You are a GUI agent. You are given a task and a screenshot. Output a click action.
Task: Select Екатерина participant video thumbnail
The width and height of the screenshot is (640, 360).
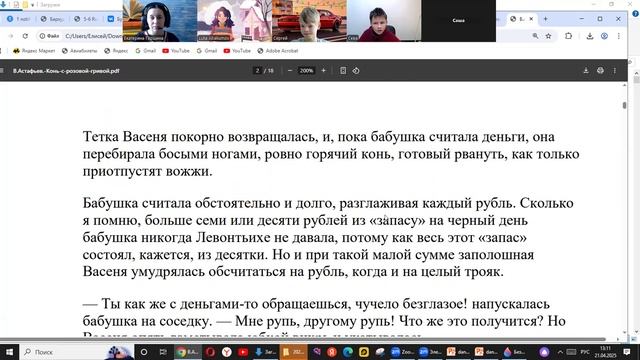pos(160,21)
